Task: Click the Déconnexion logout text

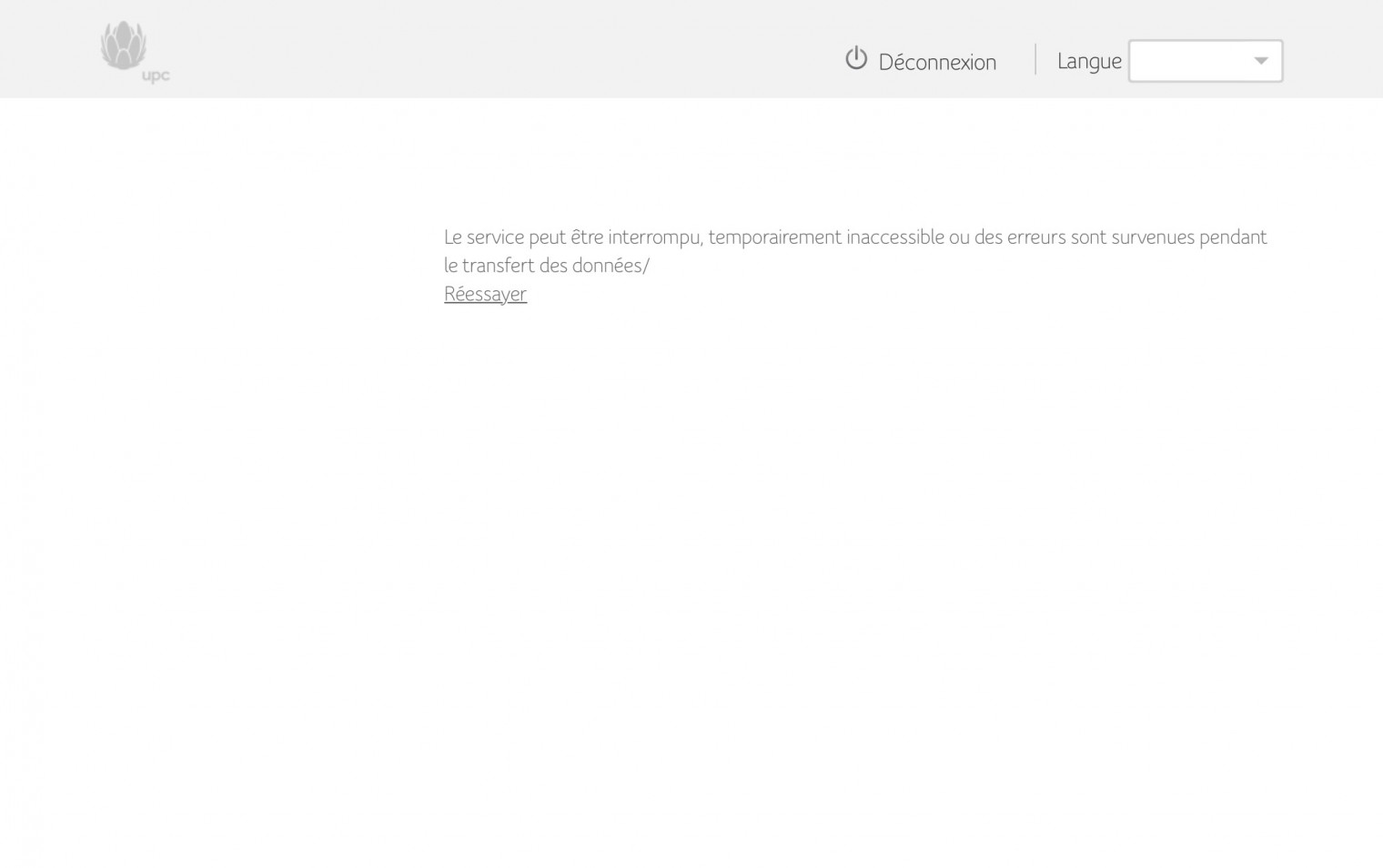Action: pos(937,62)
